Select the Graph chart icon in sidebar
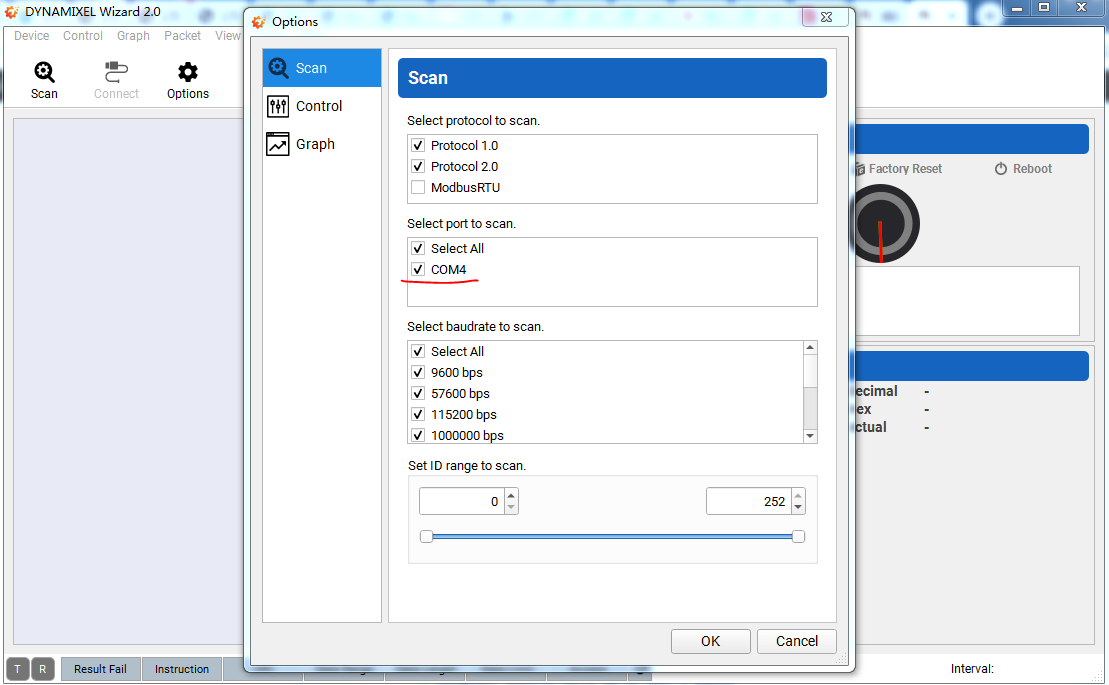1109x685 pixels. click(x=278, y=144)
